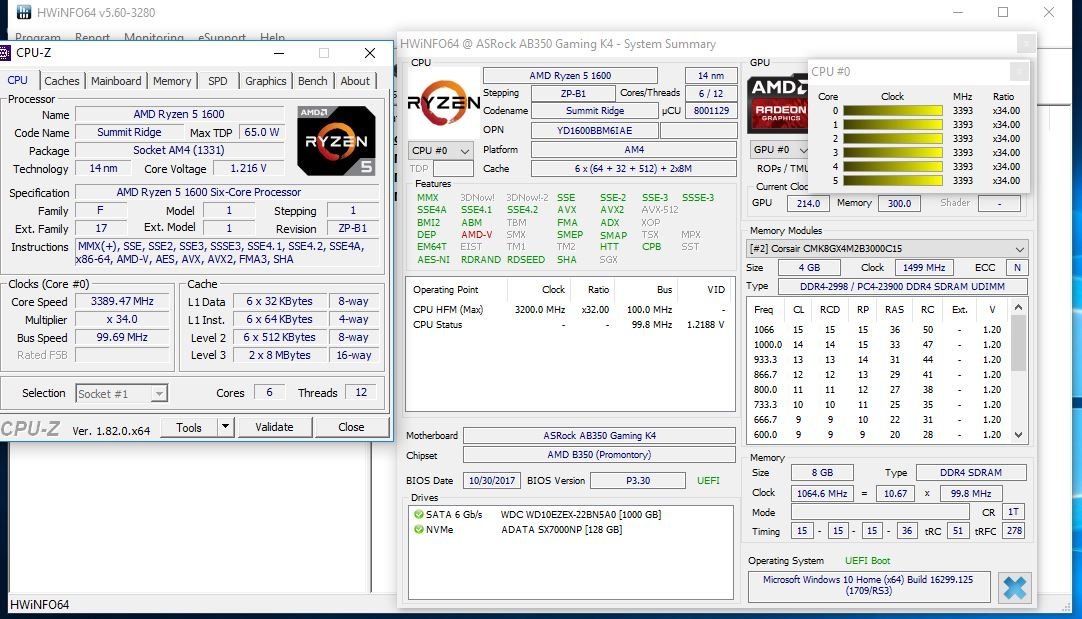This screenshot has width=1082, height=619.
Task: Click the green NVMe drive status icon
Action: (x=418, y=530)
